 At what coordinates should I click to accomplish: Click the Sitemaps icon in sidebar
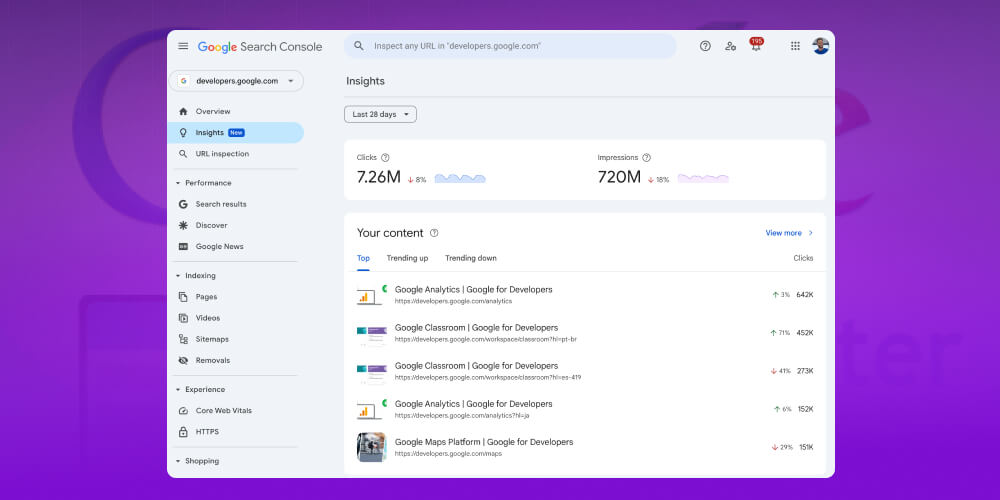pyautogui.click(x=183, y=339)
